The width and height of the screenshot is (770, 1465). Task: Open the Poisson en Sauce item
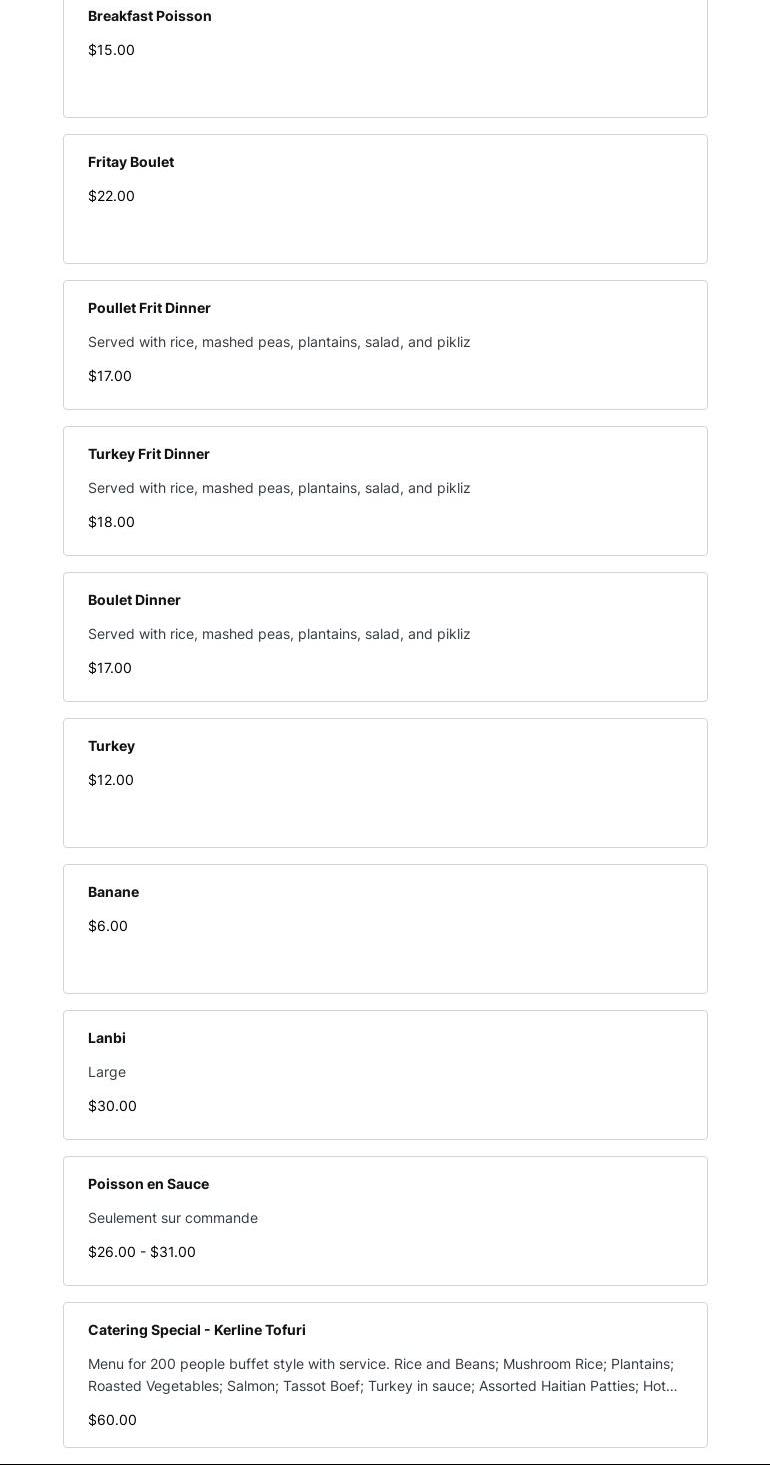click(148, 1184)
